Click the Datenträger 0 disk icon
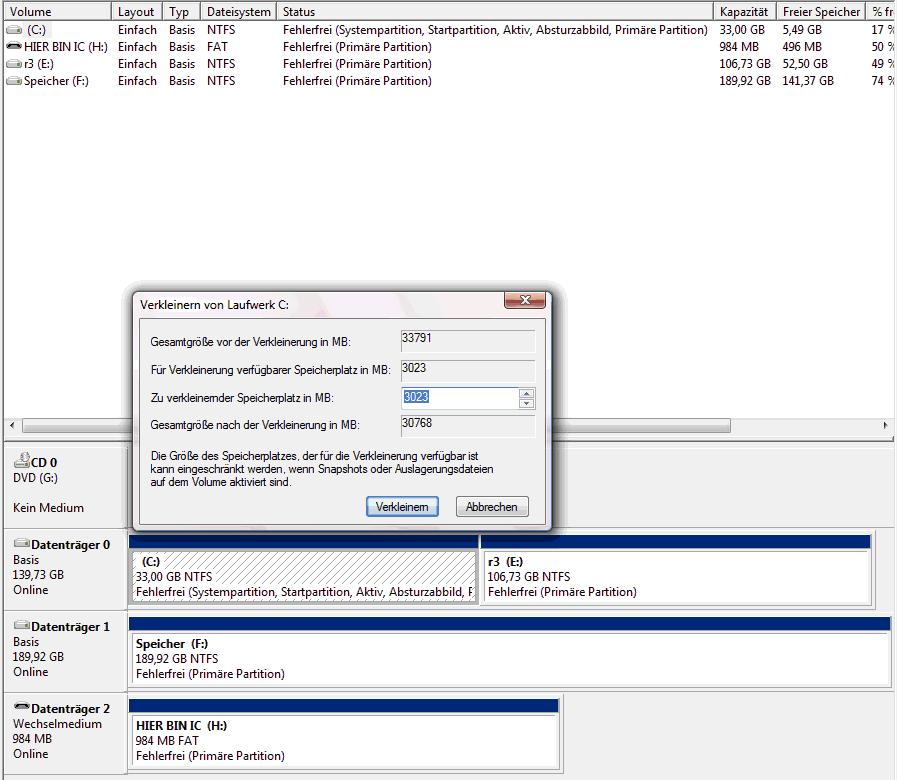 [x=21, y=544]
